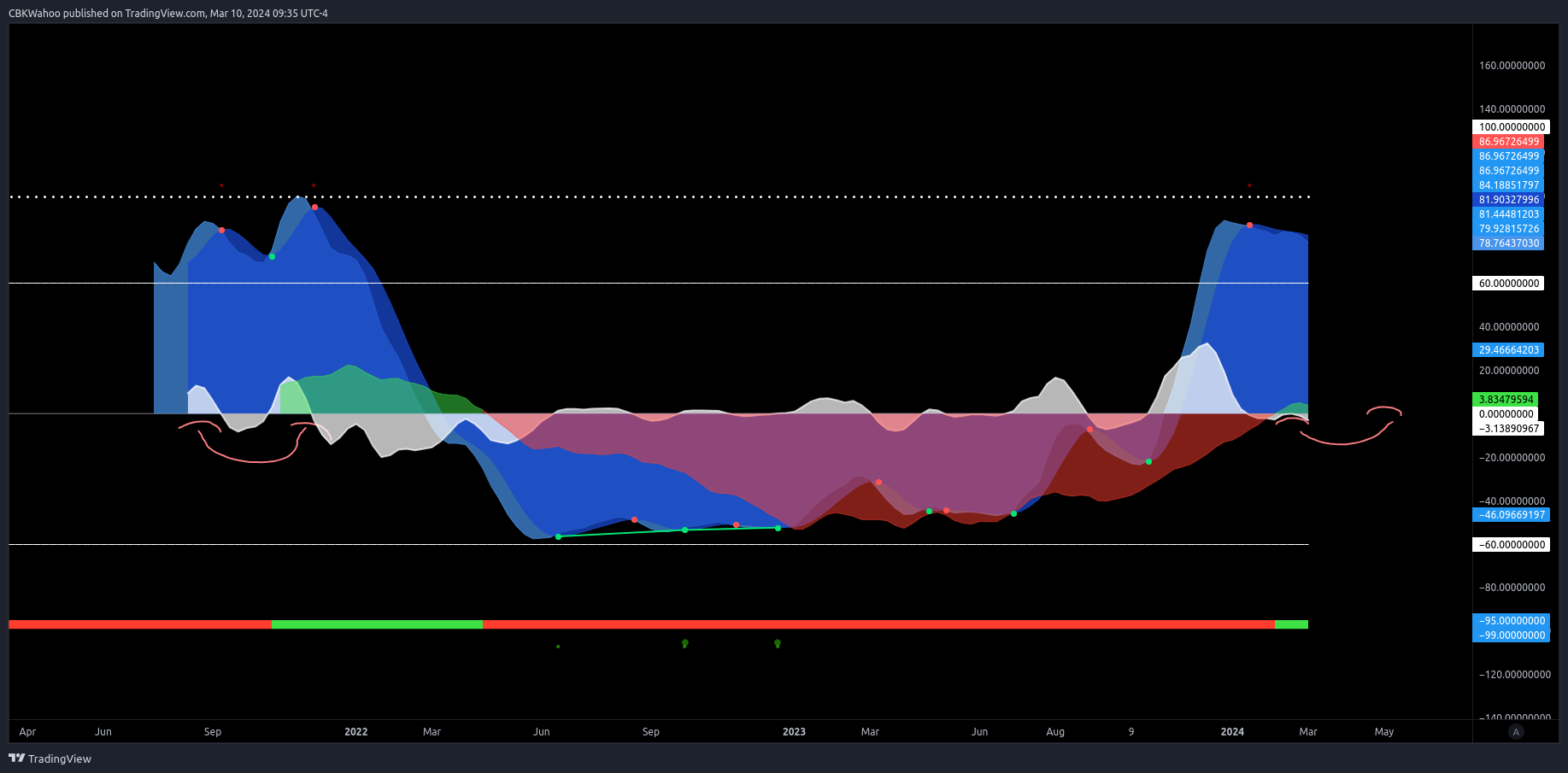Viewport: 1568px width, 773px height.
Task: Click the 79.92815726 value label
Action: [1508, 229]
